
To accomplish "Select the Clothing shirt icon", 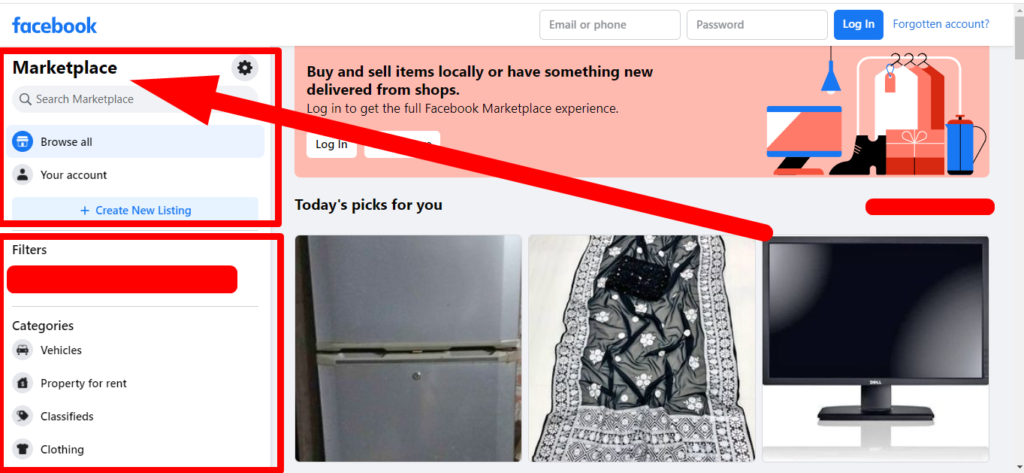I will pos(23,449).
